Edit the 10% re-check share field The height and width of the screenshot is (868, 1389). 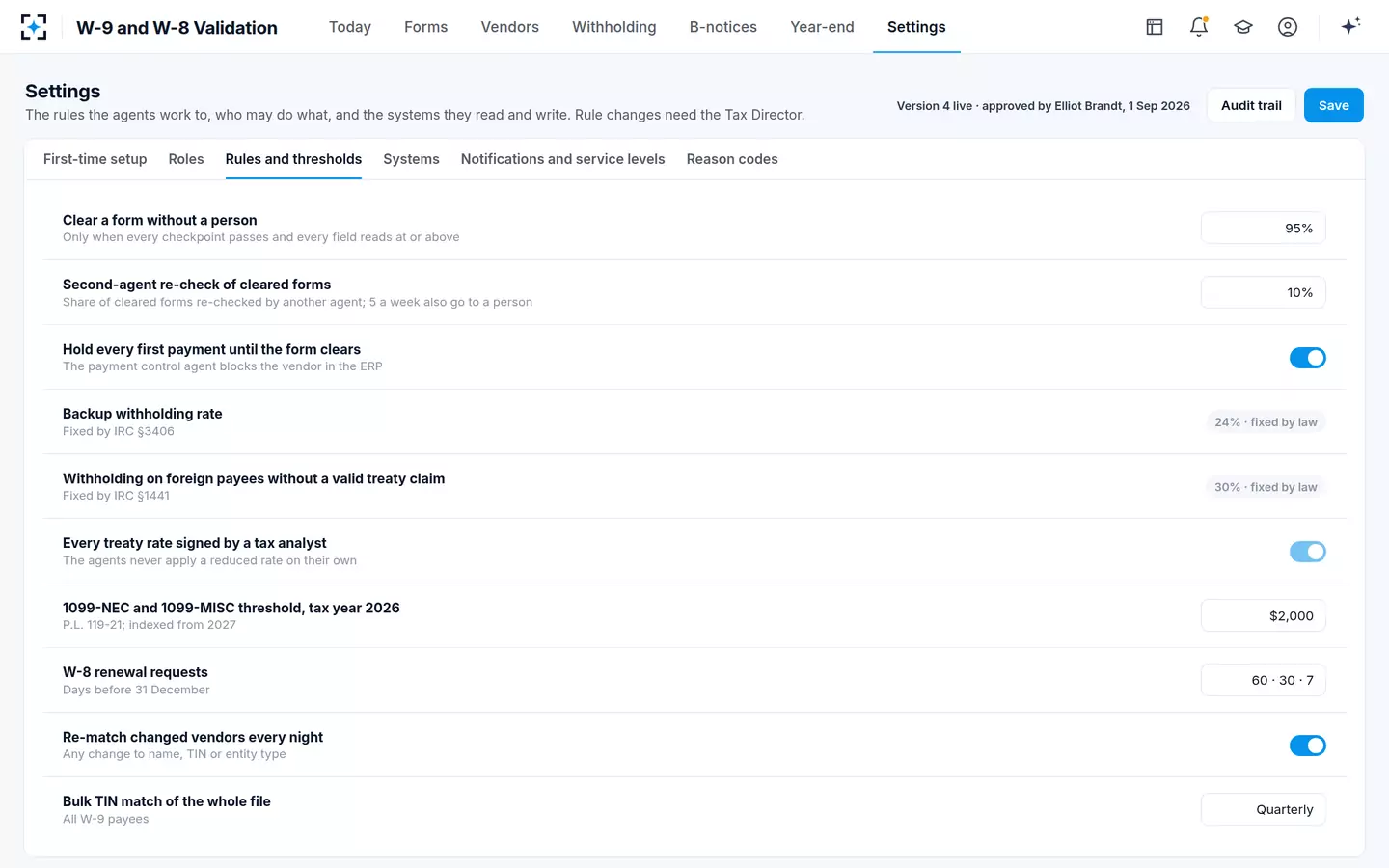(x=1264, y=292)
